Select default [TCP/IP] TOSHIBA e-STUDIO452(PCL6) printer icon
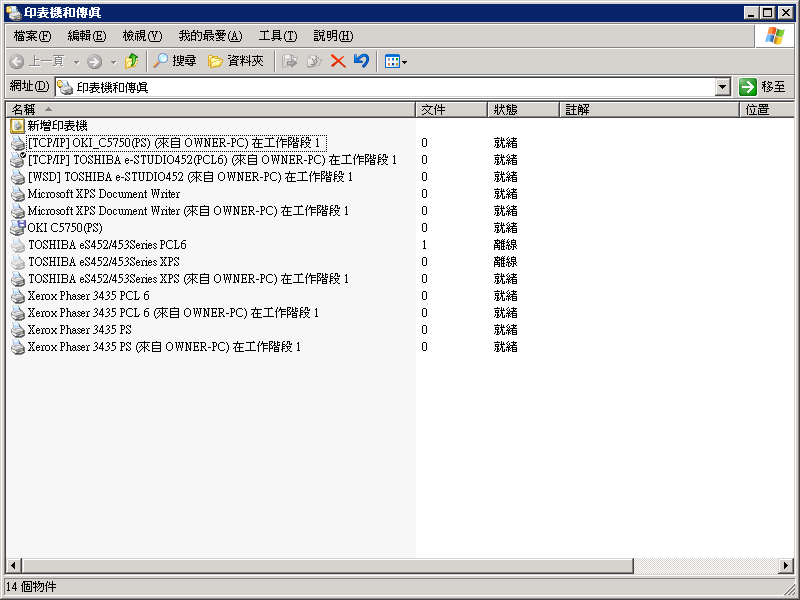 tap(18, 160)
